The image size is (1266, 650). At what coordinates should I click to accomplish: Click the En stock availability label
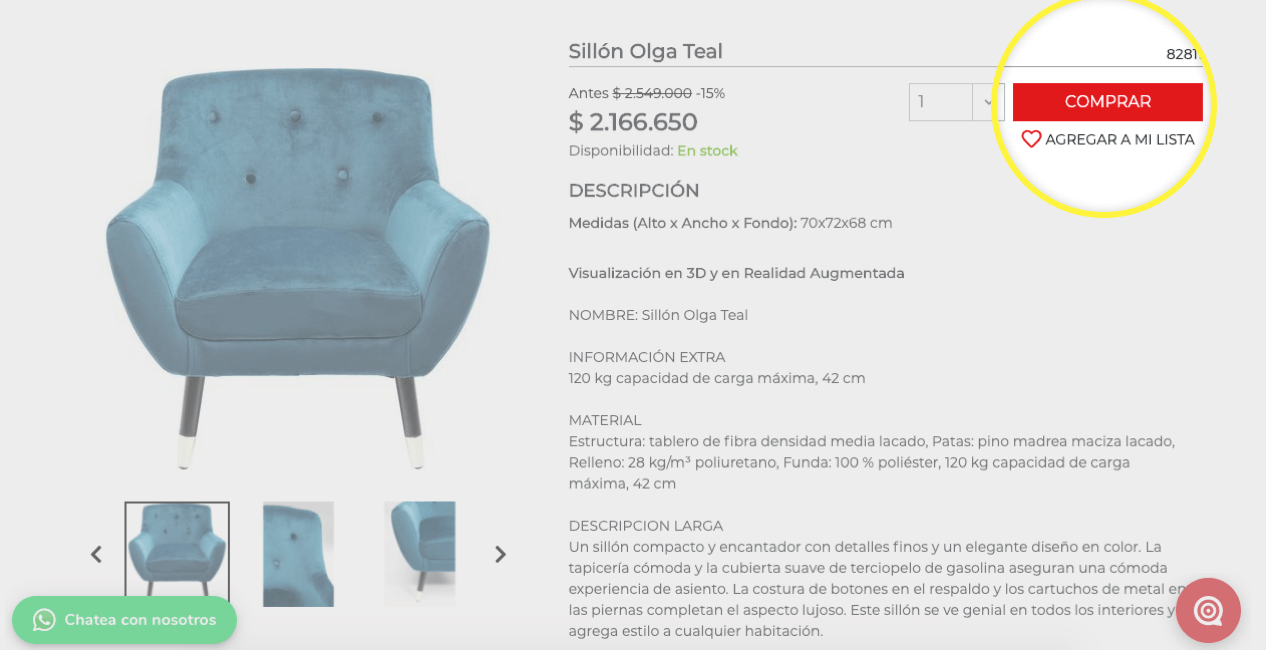tap(707, 151)
